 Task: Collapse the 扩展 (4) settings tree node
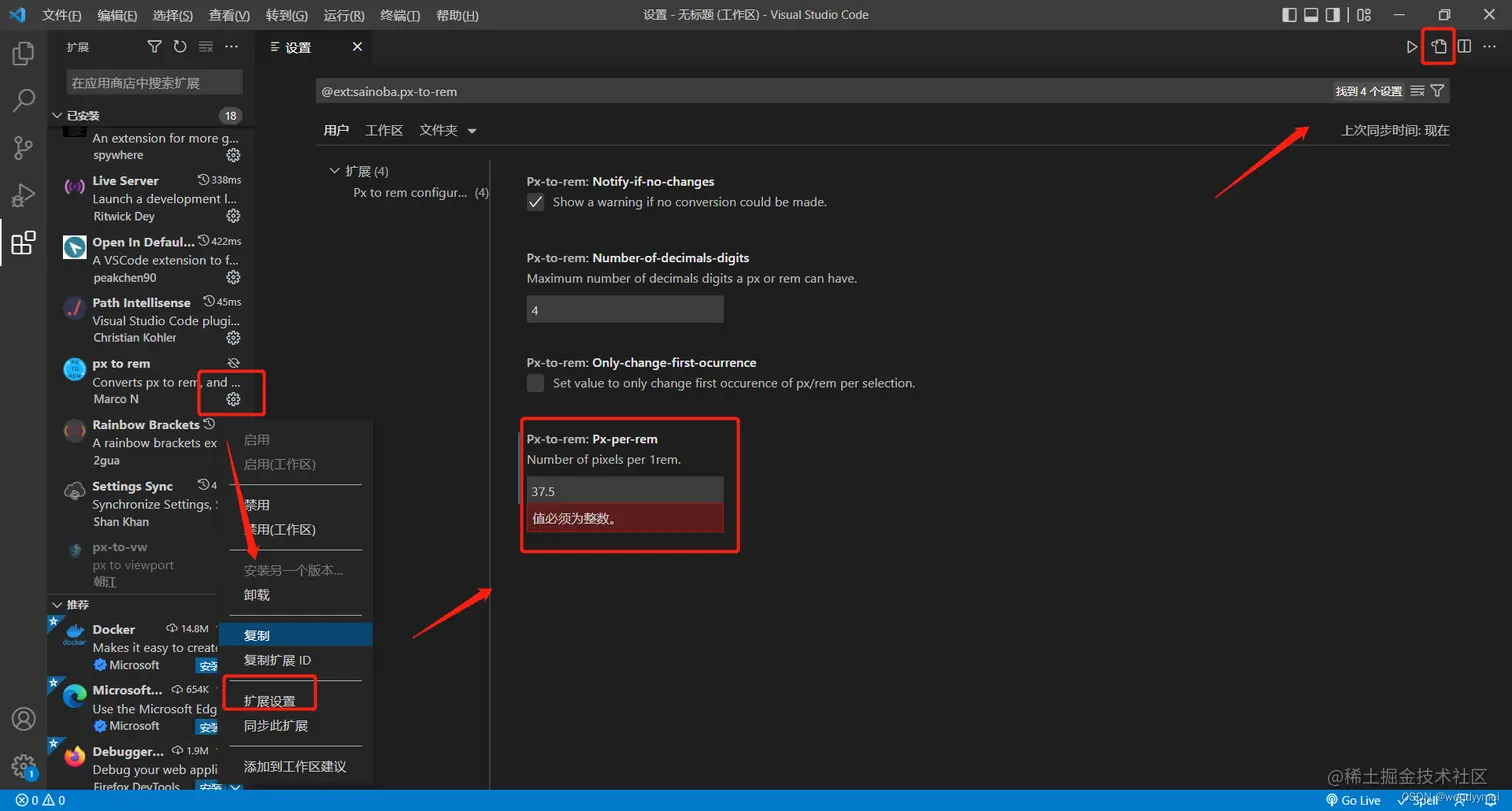(358, 171)
